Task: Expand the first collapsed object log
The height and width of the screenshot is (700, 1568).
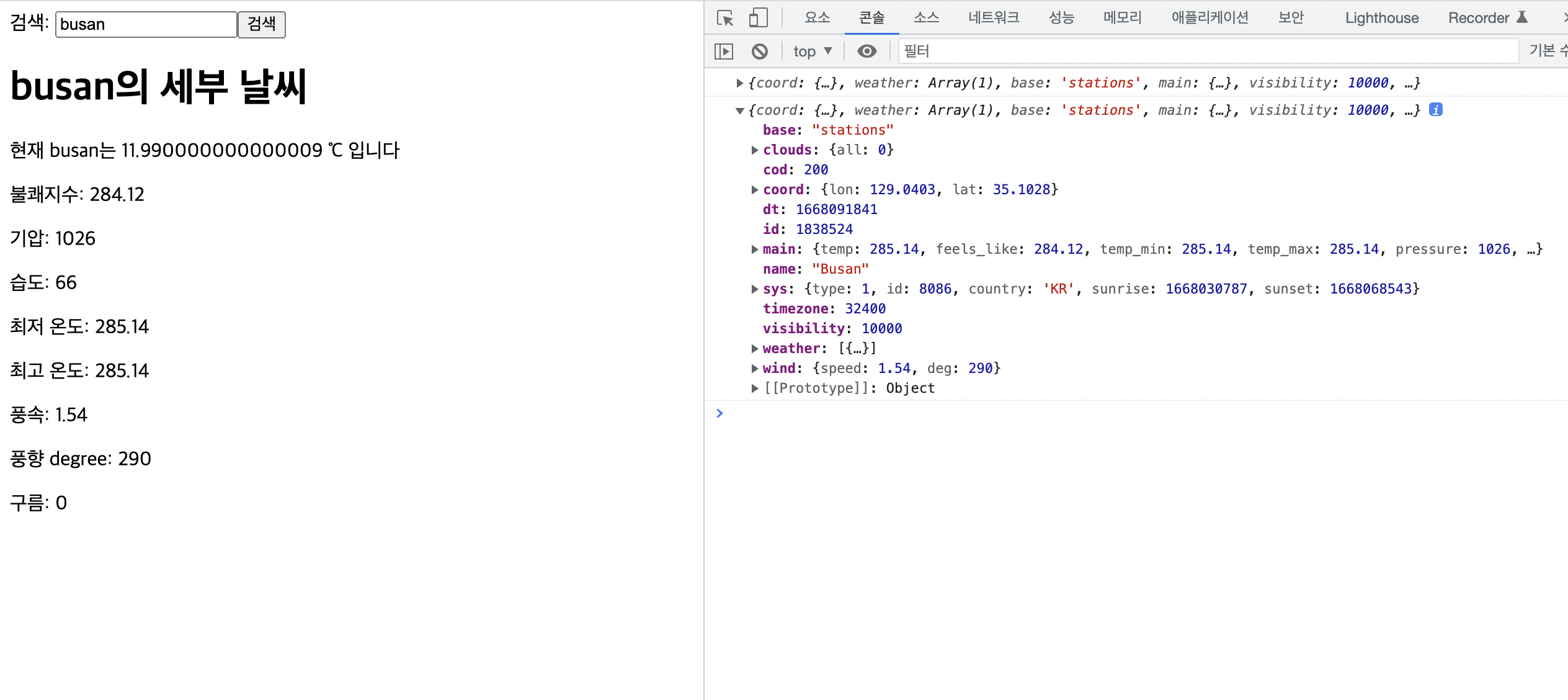Action: click(x=739, y=83)
